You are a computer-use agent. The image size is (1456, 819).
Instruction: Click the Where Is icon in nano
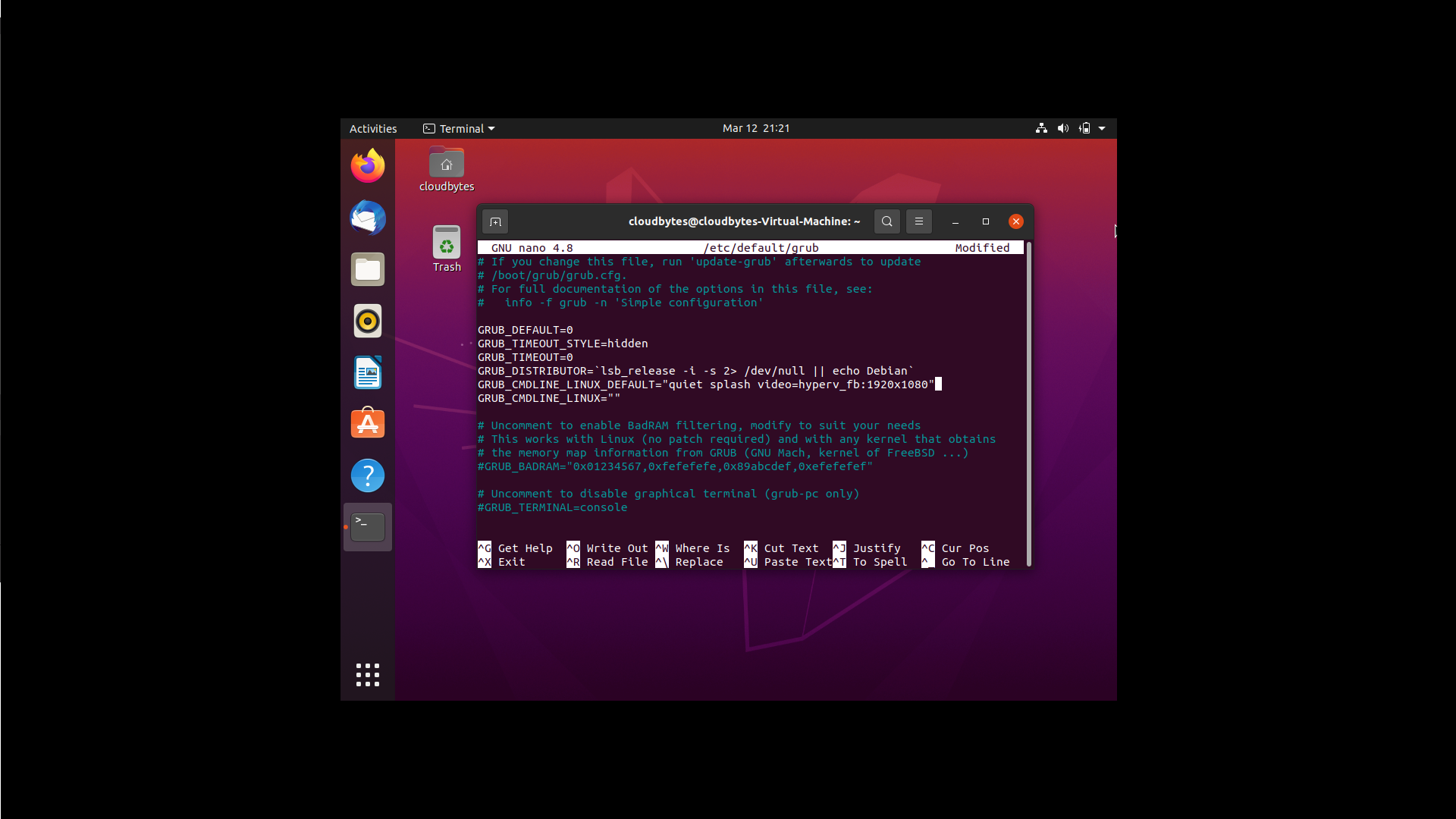point(661,548)
